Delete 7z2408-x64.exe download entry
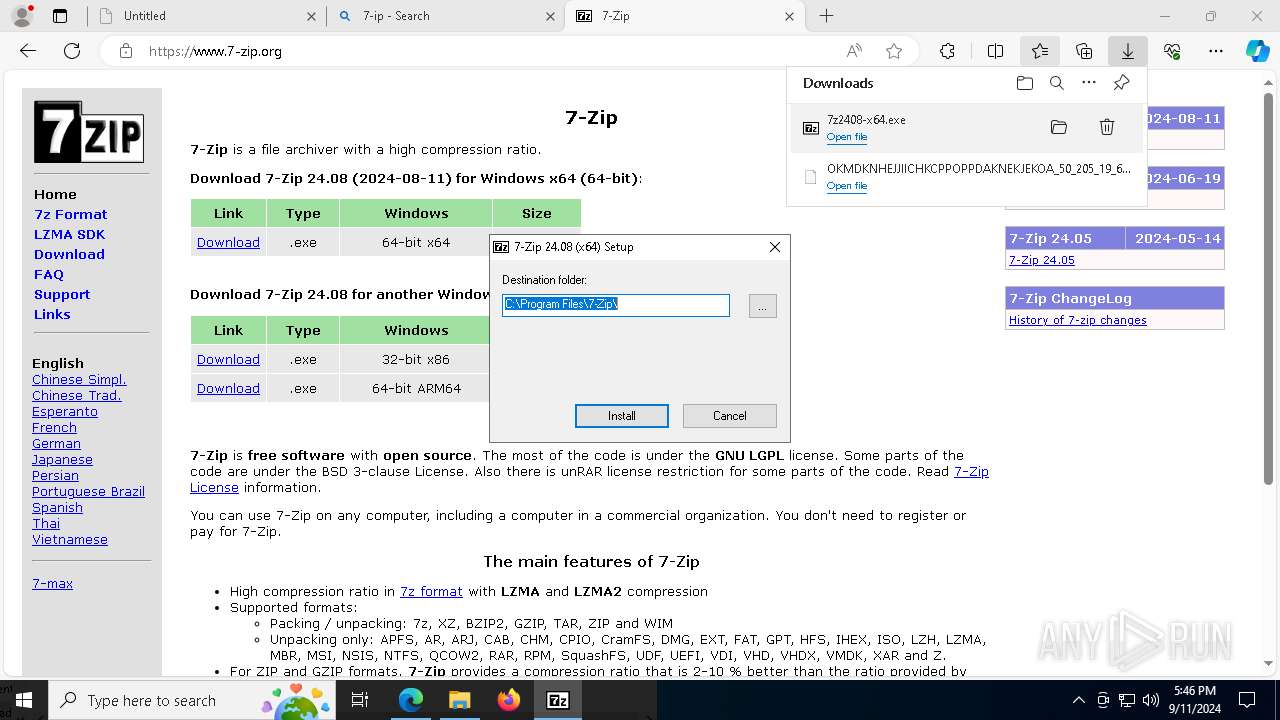1280x720 pixels. point(1107,127)
